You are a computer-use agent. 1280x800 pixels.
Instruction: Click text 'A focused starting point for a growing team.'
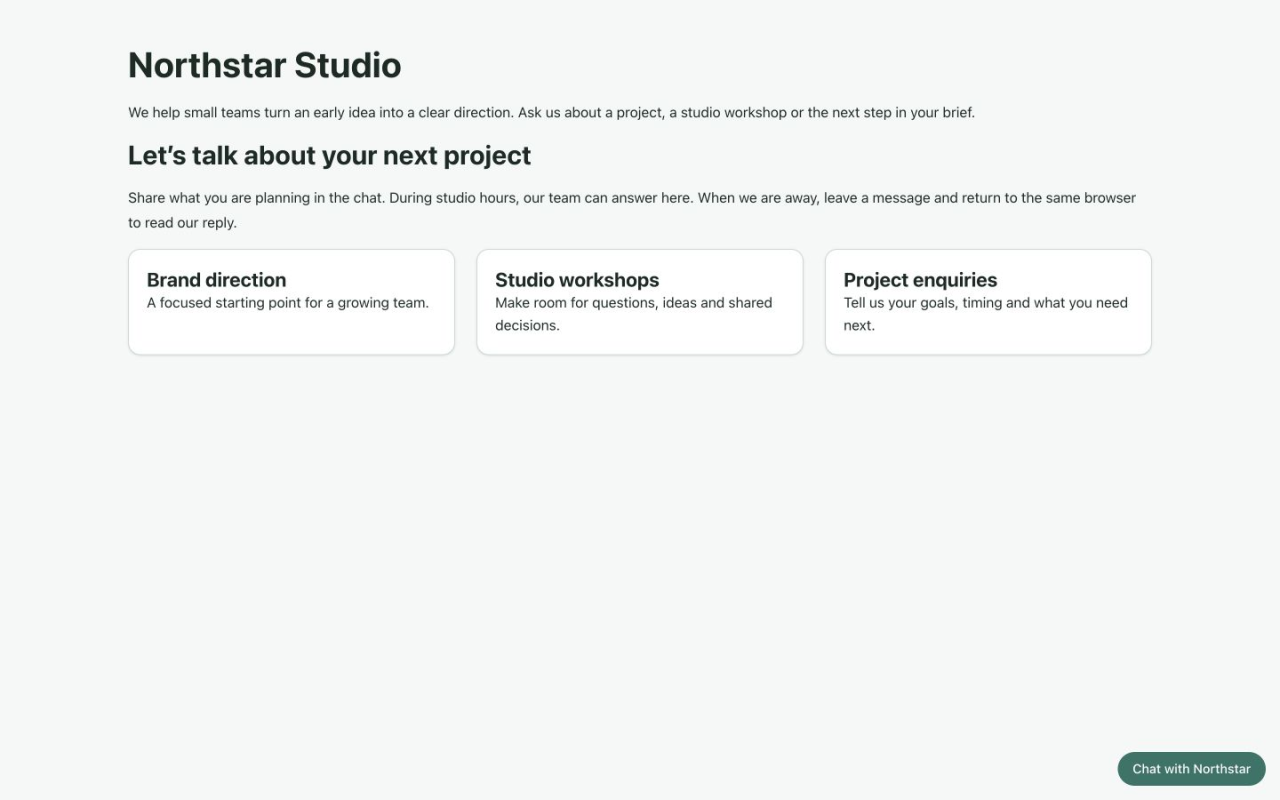click(x=288, y=303)
